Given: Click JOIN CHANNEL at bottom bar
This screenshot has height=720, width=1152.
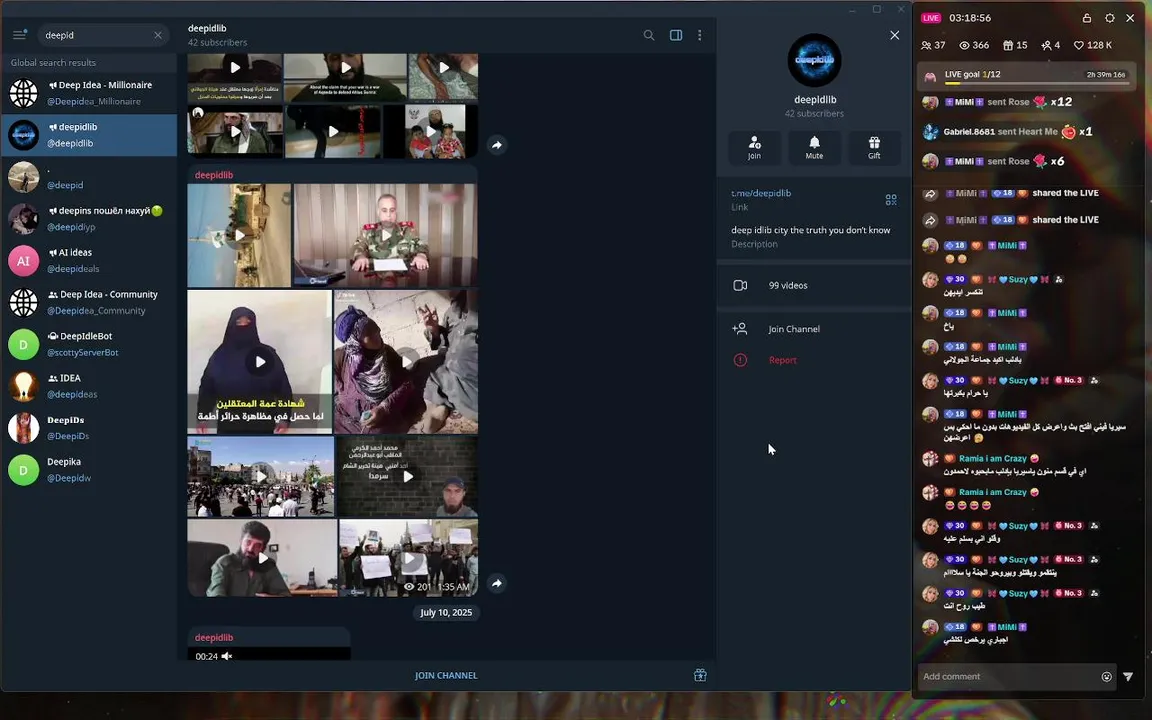Looking at the screenshot, I should click(446, 675).
